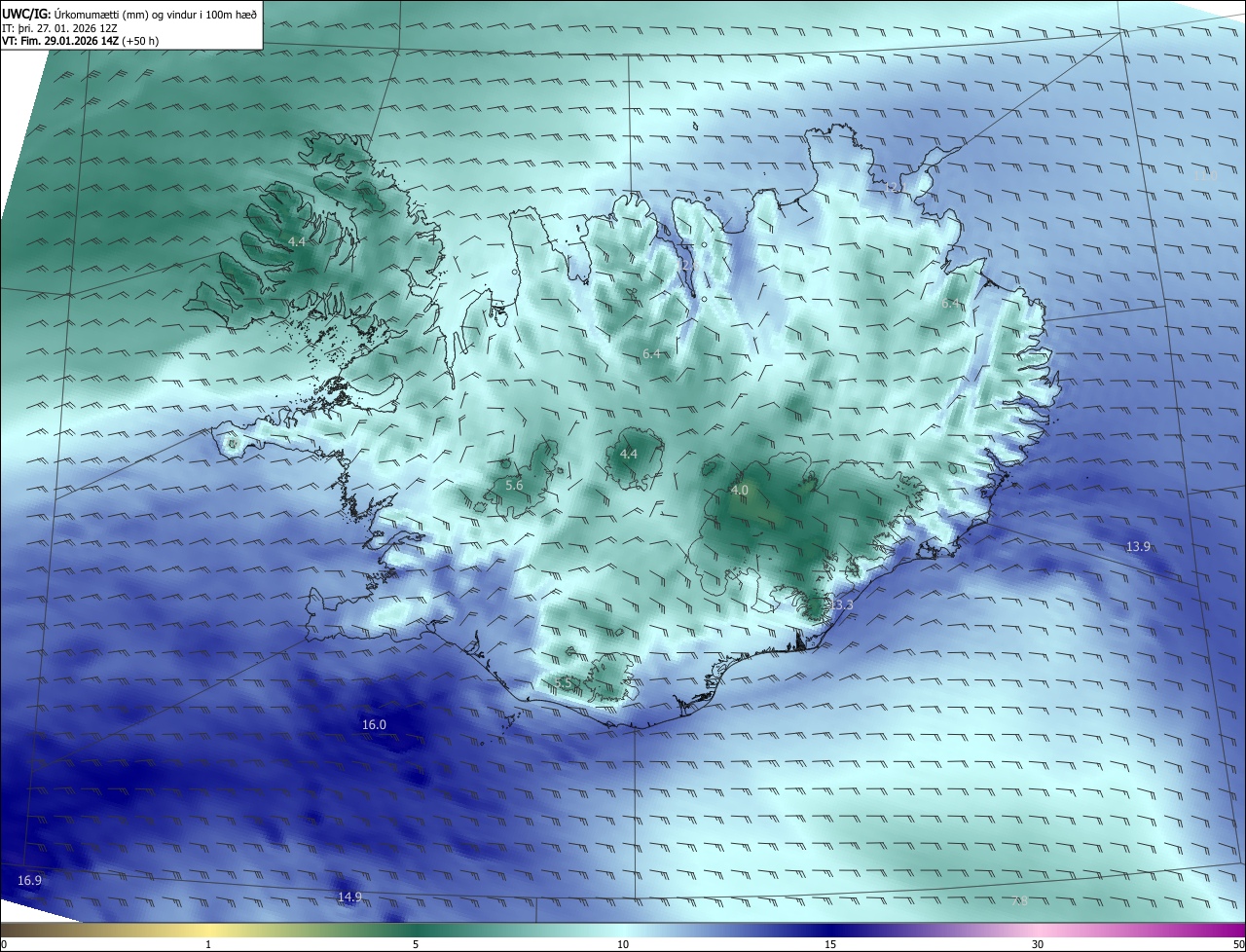Click the initial time "IT: þri. 27. 01. 2026 12Z"
1246x952 pixels.
coord(59,27)
